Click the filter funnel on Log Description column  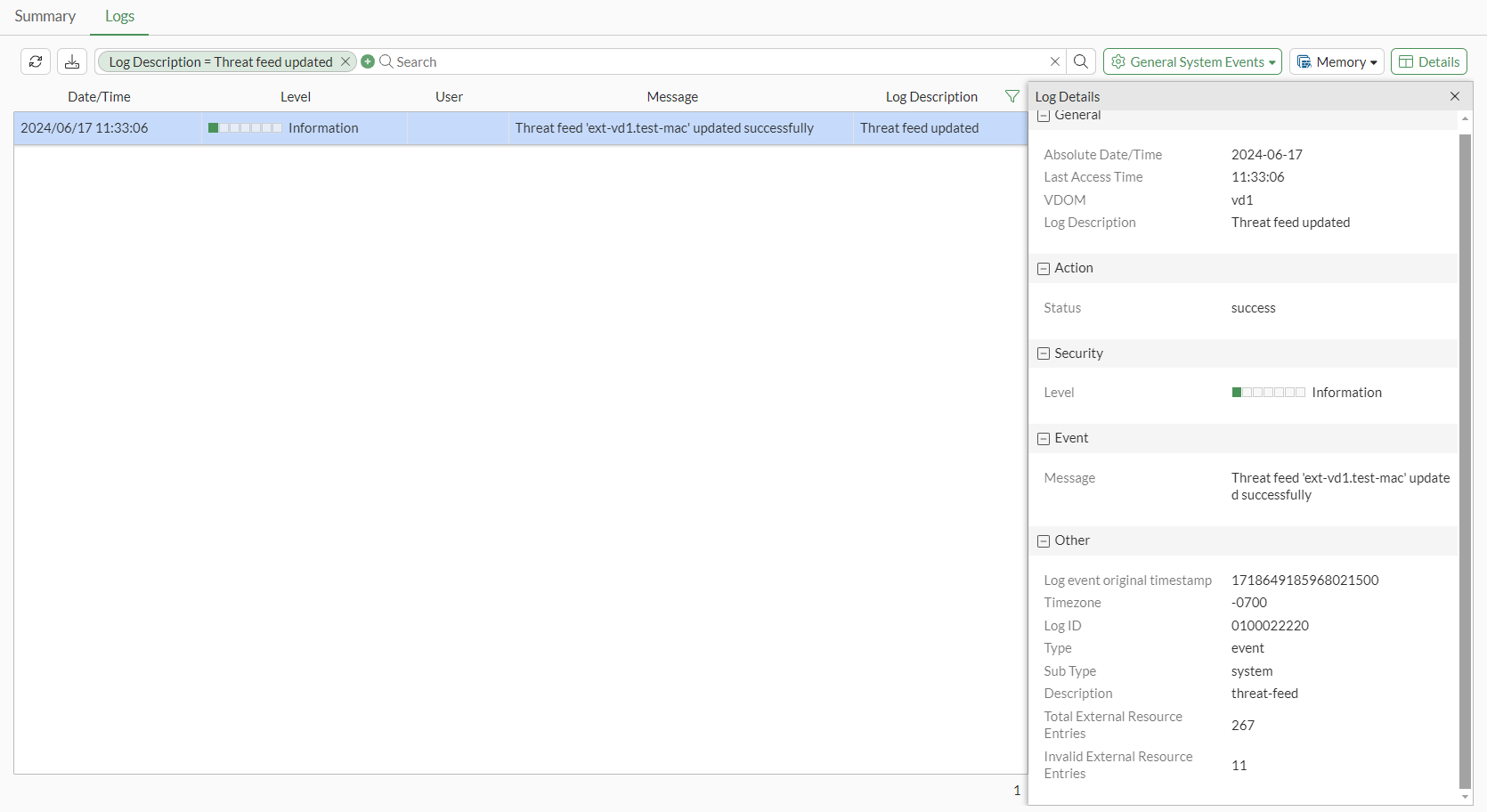pyautogui.click(x=1012, y=96)
